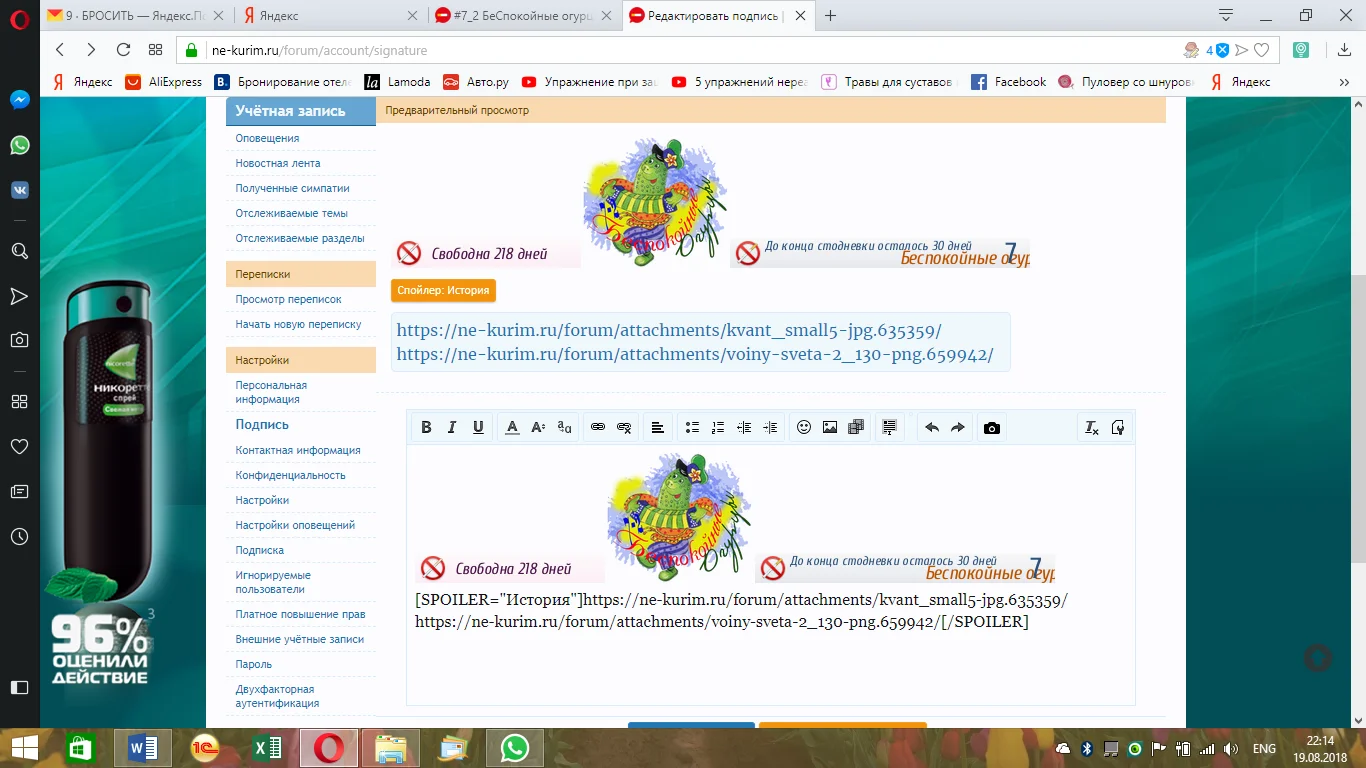Select Начать новую переписку
Screen dimensions: 1366x768
(298, 324)
